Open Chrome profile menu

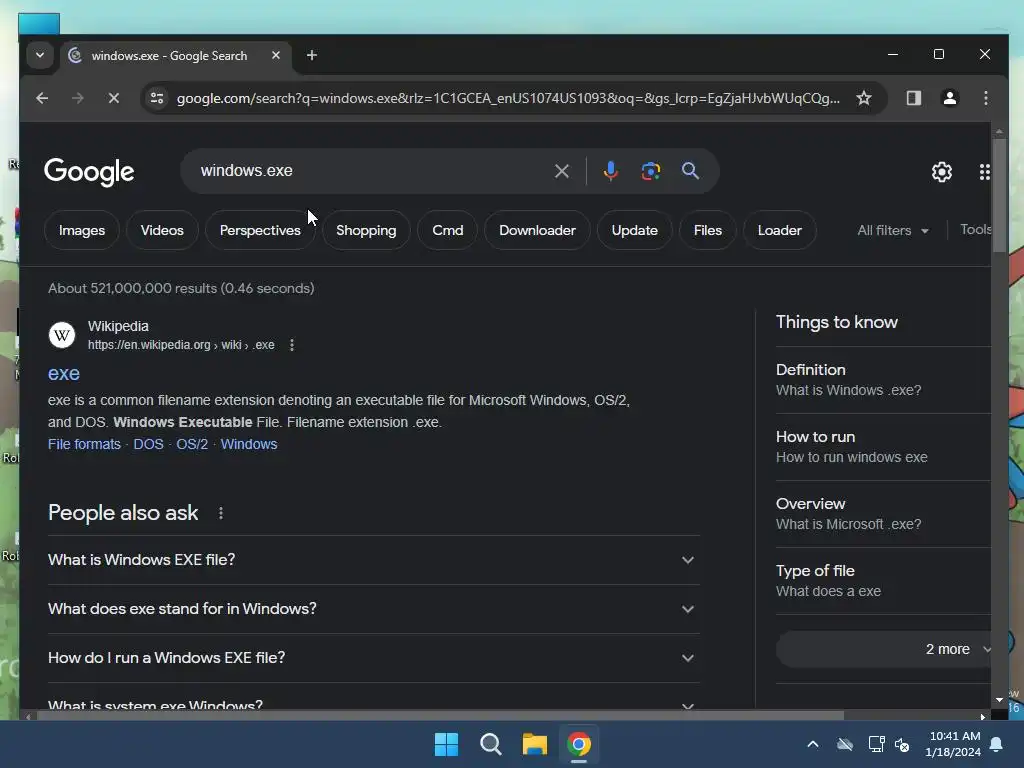click(x=950, y=98)
